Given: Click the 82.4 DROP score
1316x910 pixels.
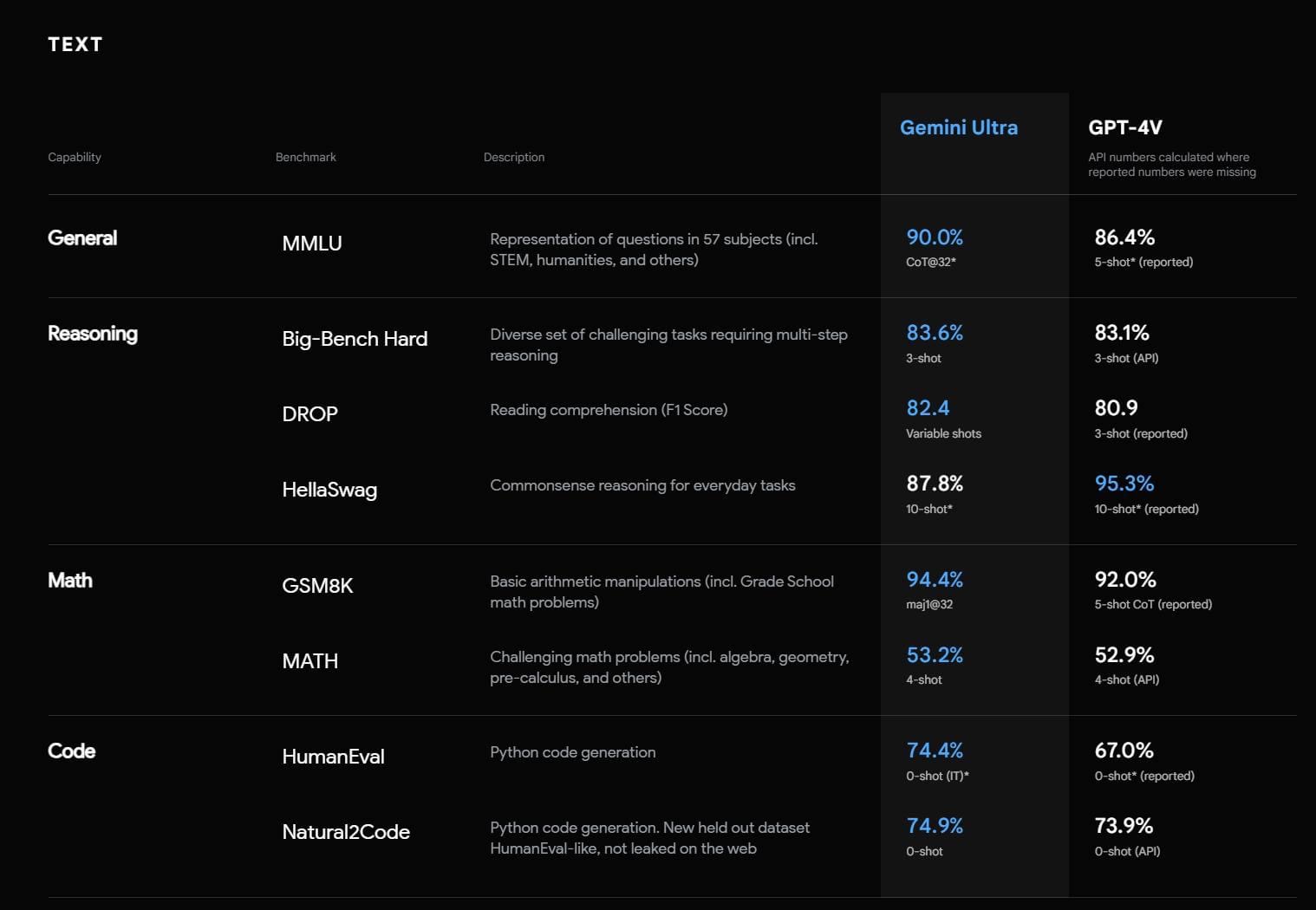Looking at the screenshot, I should [x=928, y=408].
